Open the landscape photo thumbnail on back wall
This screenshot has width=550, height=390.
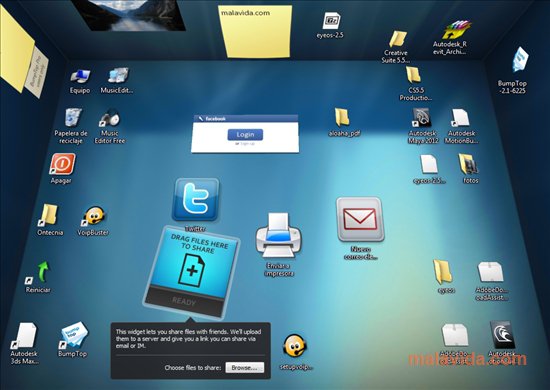tap(129, 15)
